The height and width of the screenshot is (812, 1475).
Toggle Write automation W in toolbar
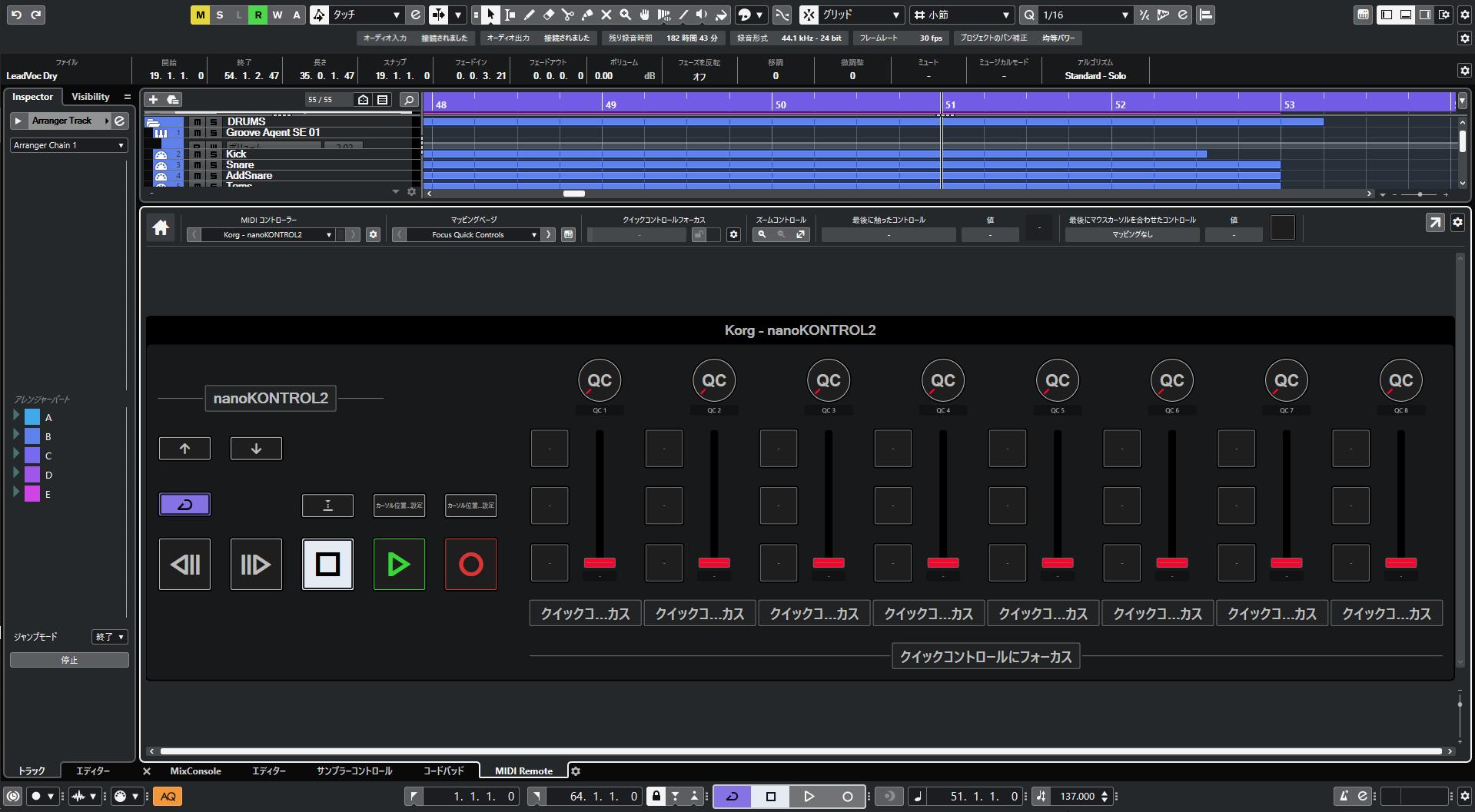pos(277,15)
